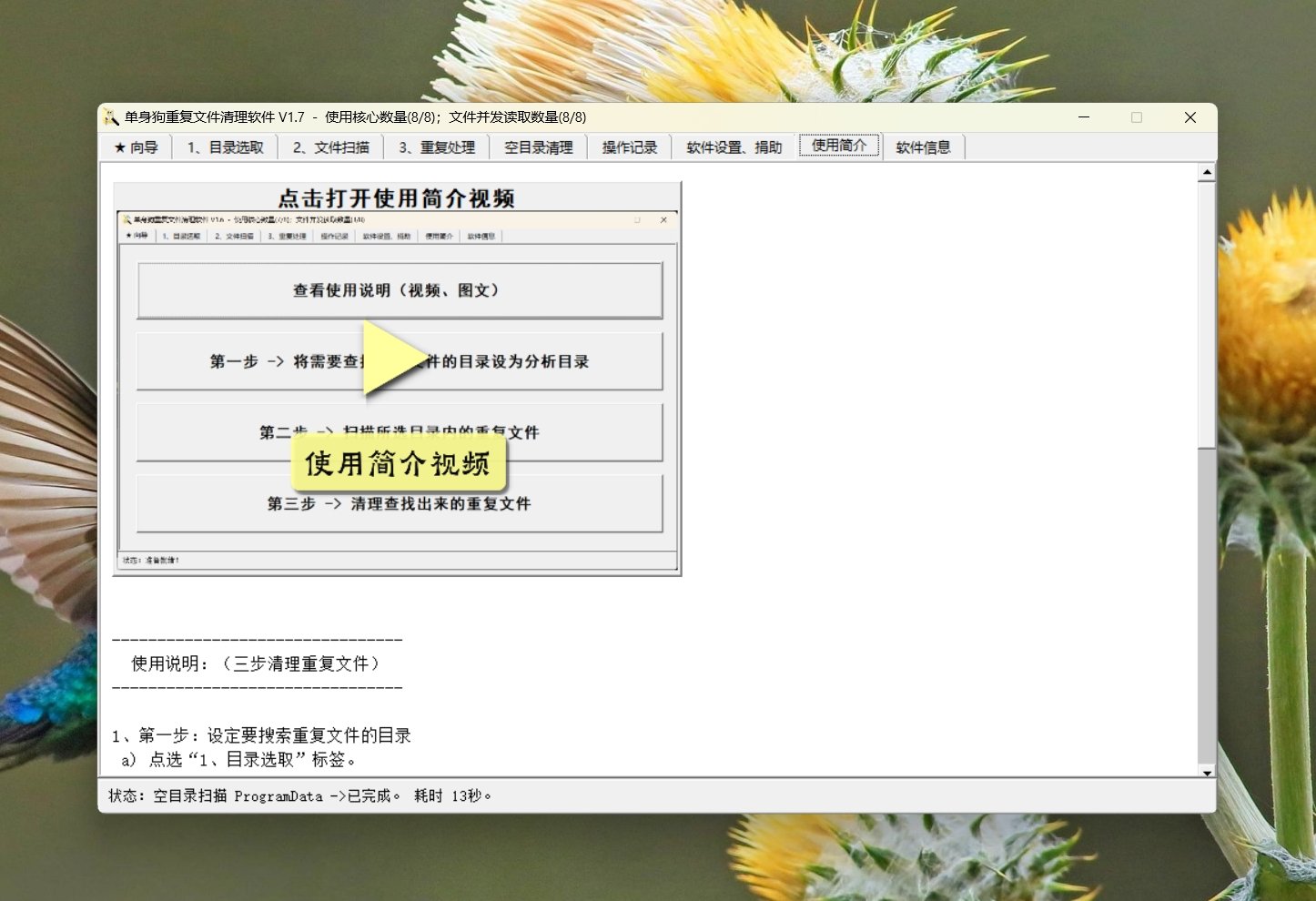Click the yellow 使用简介视频 label
Screen dimensions: 1316x901
[398, 464]
